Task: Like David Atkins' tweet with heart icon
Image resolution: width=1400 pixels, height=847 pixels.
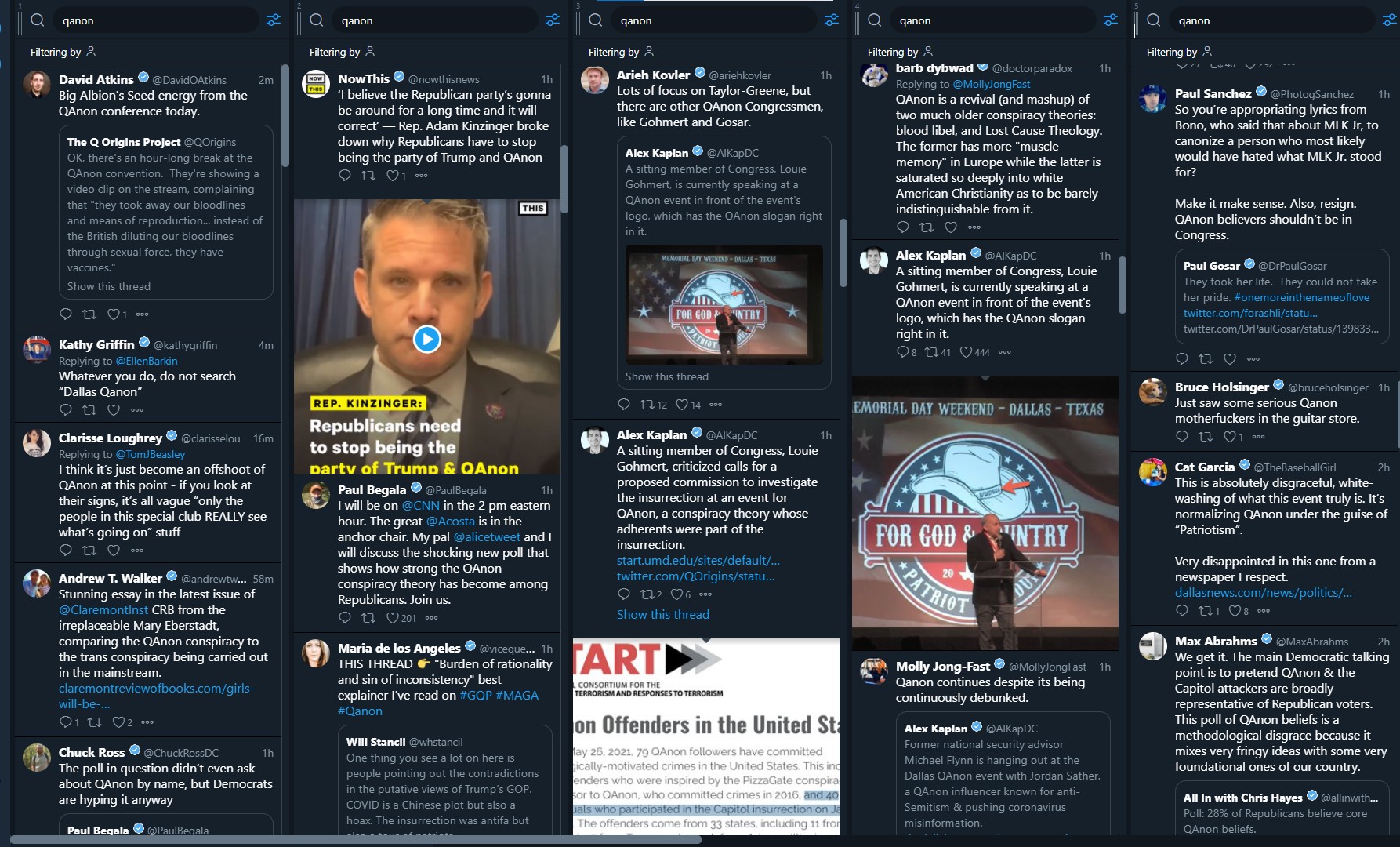Action: 113,314
